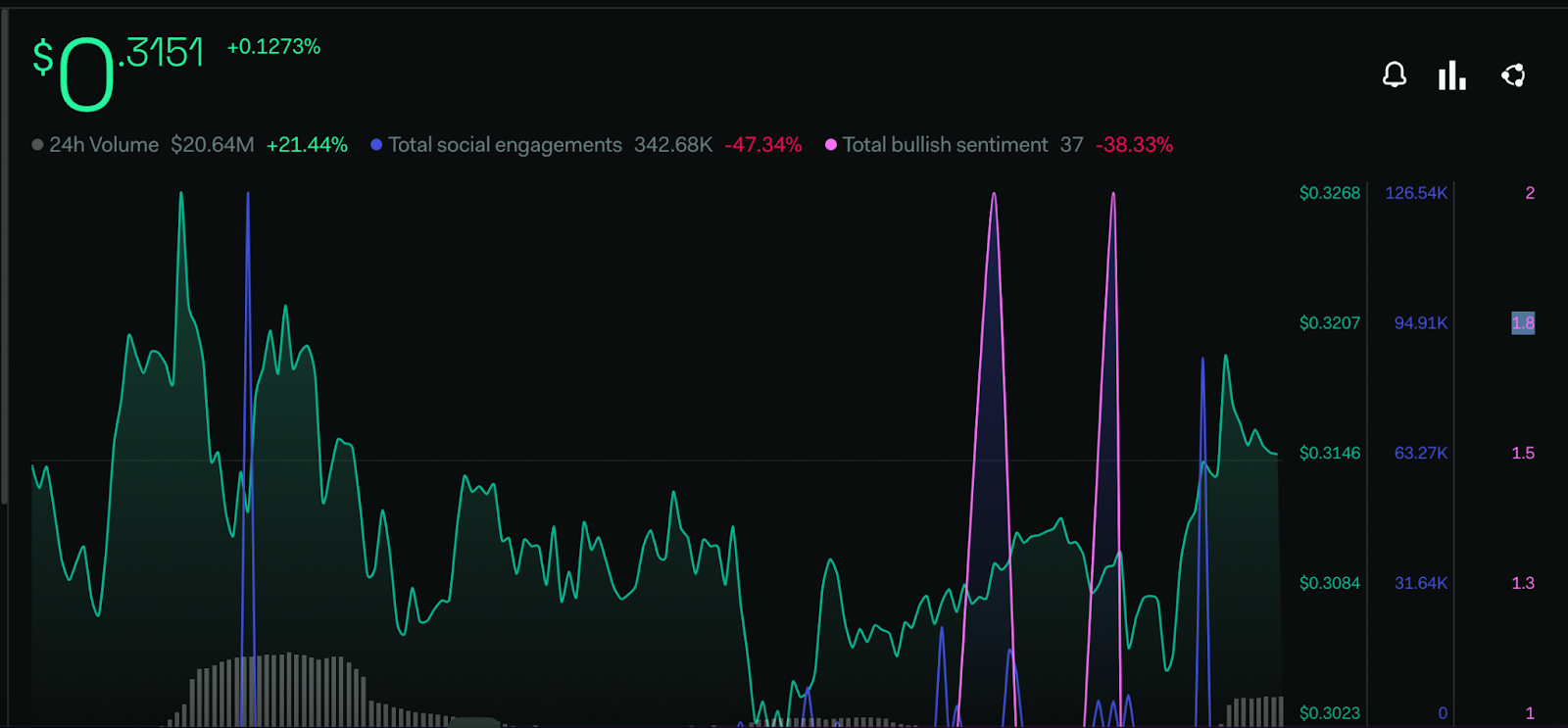Screen dimensions: 1568x728
Task: Click the bar chart view icon
Action: coord(1452,75)
